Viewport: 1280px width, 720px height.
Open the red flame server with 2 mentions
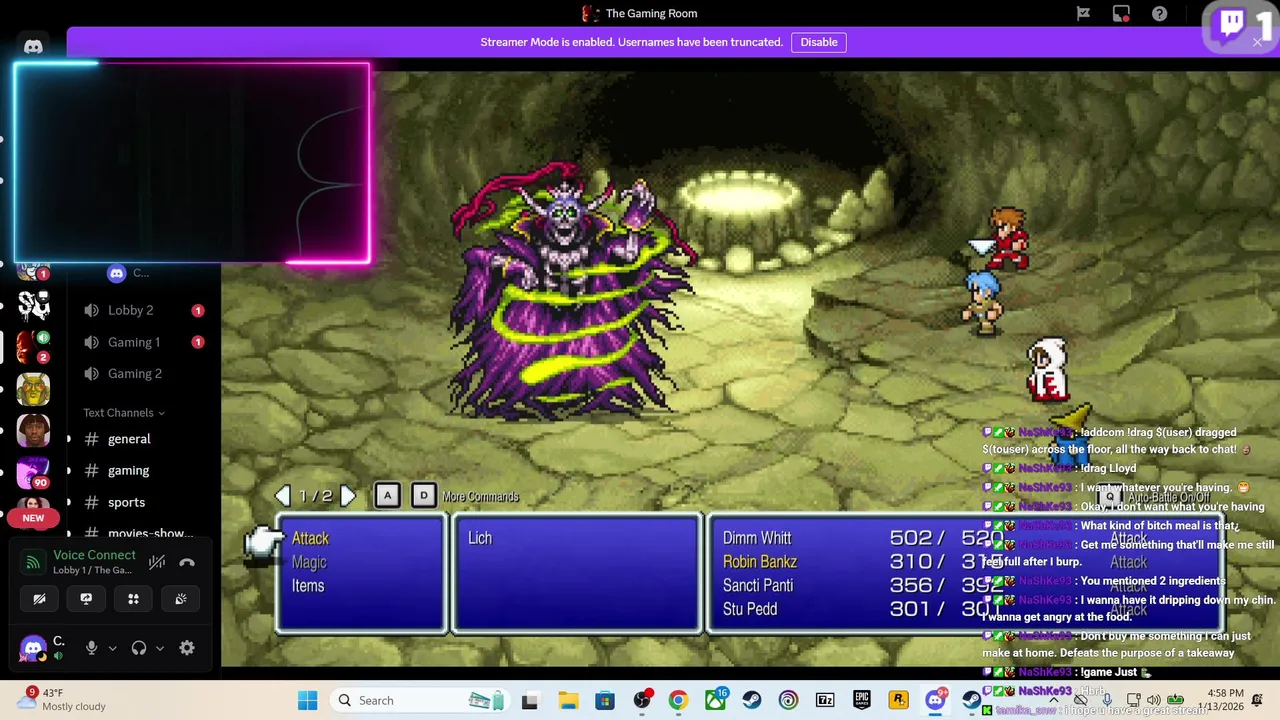tap(33, 346)
